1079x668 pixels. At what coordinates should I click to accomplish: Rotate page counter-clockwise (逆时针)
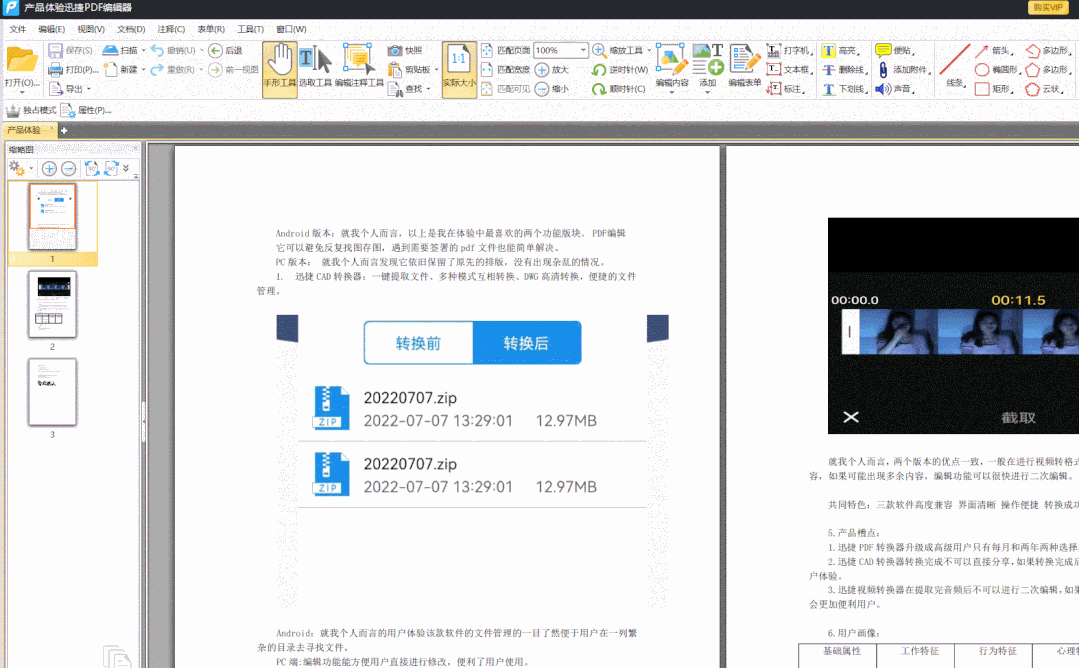(620, 69)
